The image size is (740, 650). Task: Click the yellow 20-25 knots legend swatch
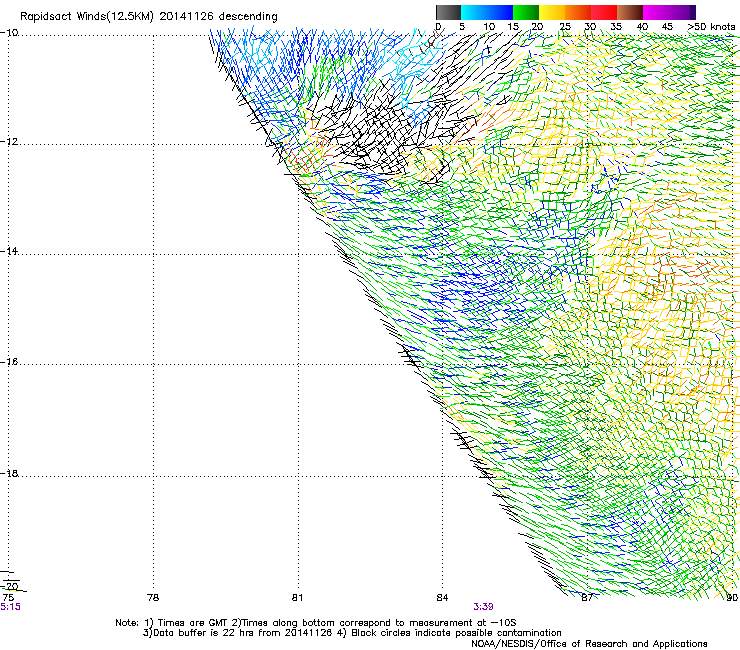[552, 12]
